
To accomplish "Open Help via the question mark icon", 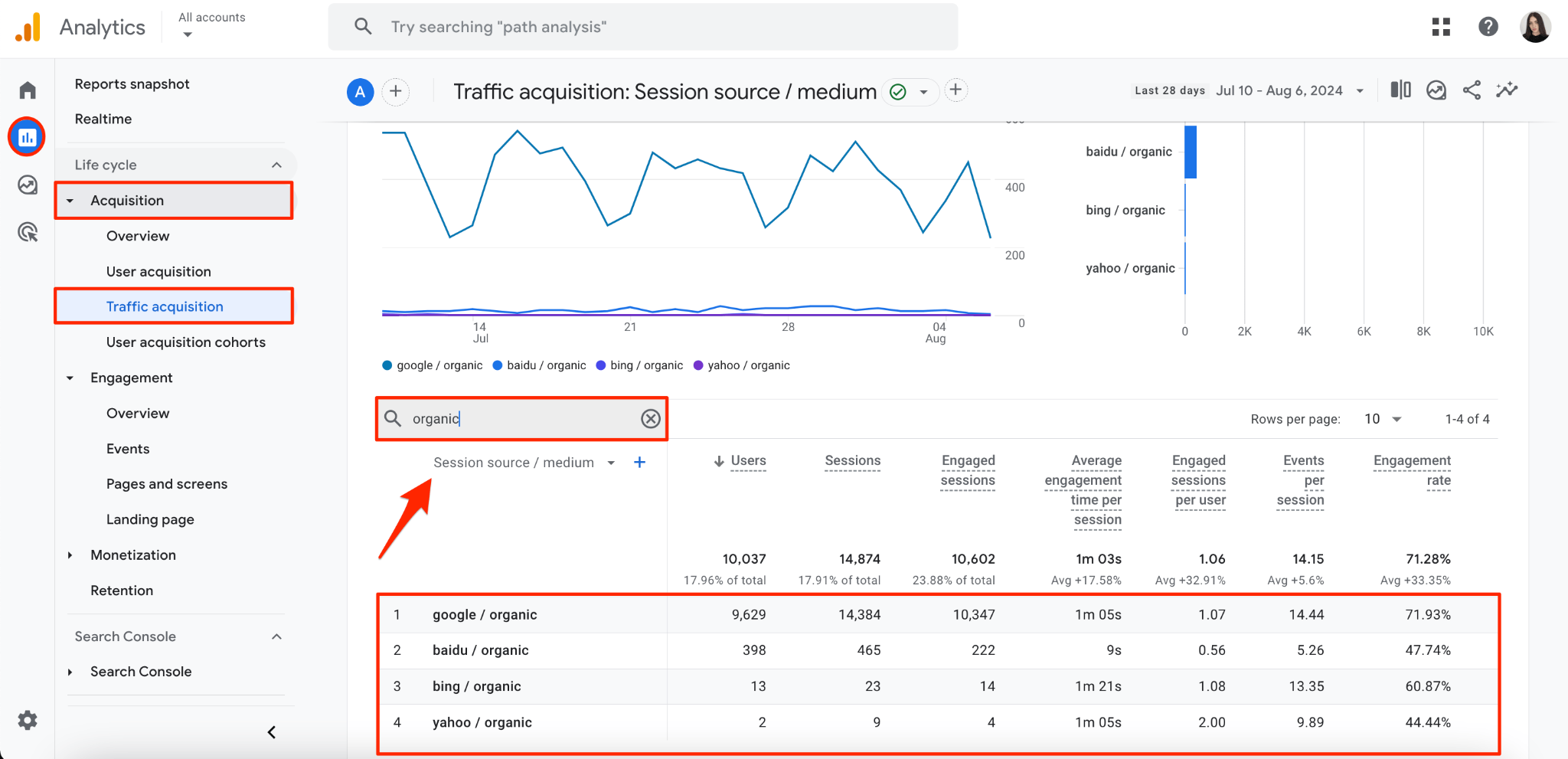I will (1488, 26).
